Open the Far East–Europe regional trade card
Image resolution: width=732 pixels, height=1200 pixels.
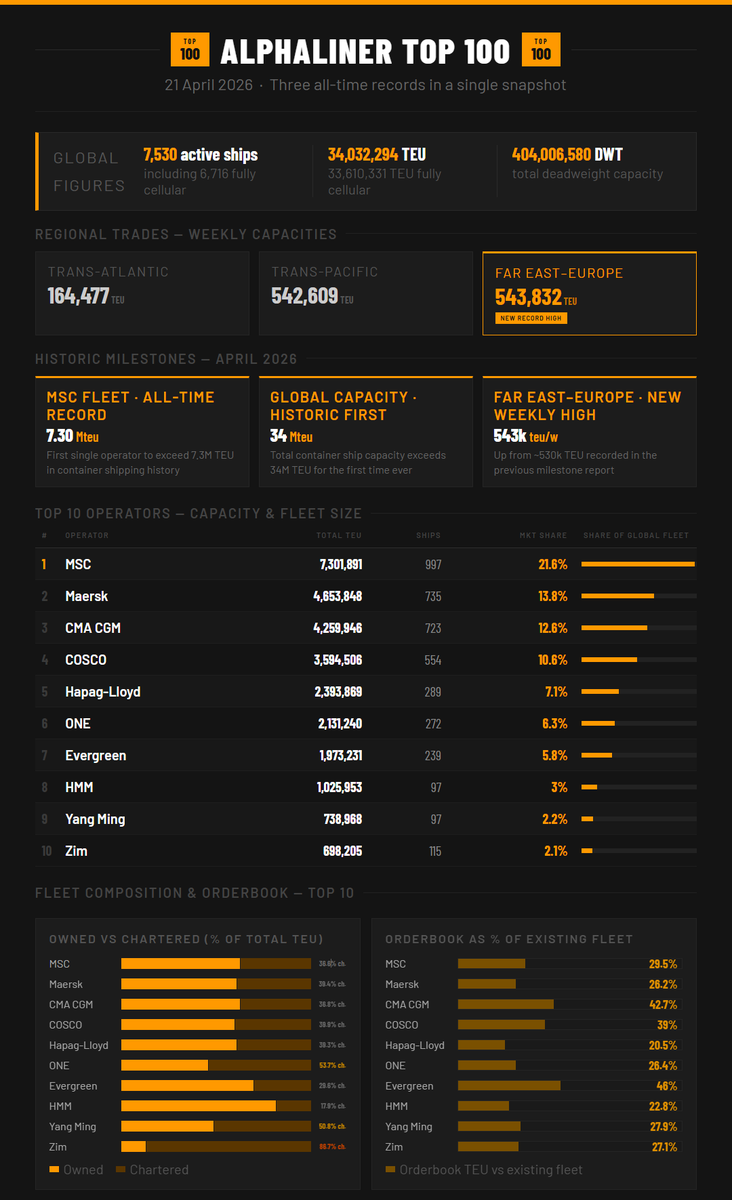[590, 293]
